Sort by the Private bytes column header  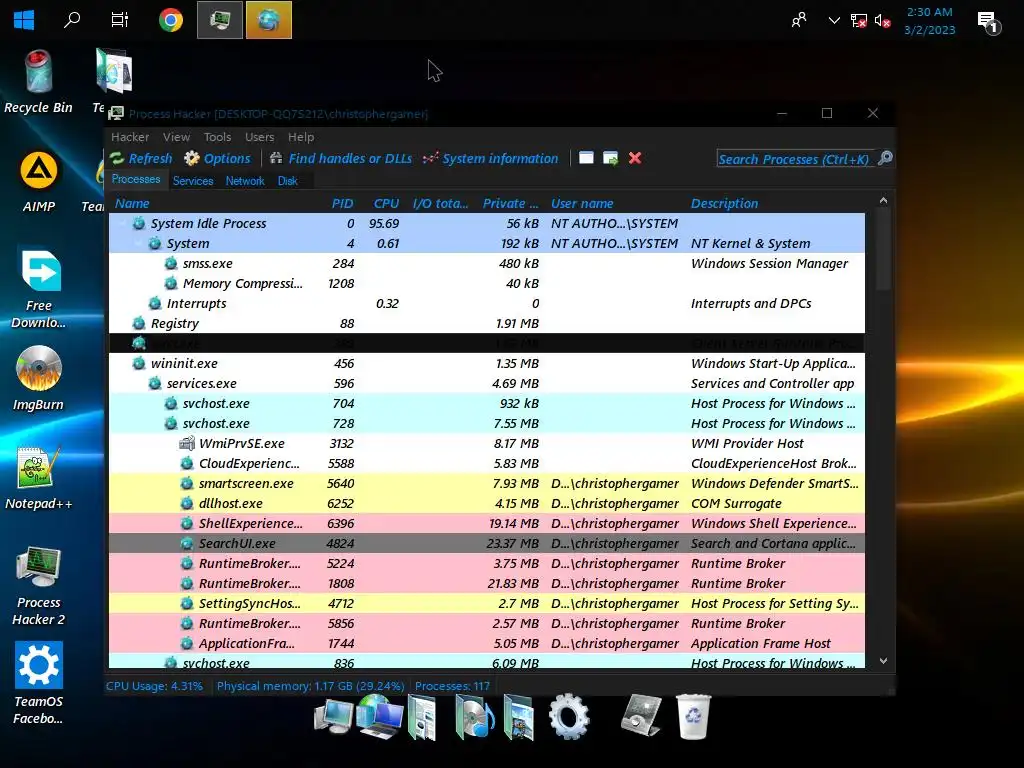click(510, 203)
